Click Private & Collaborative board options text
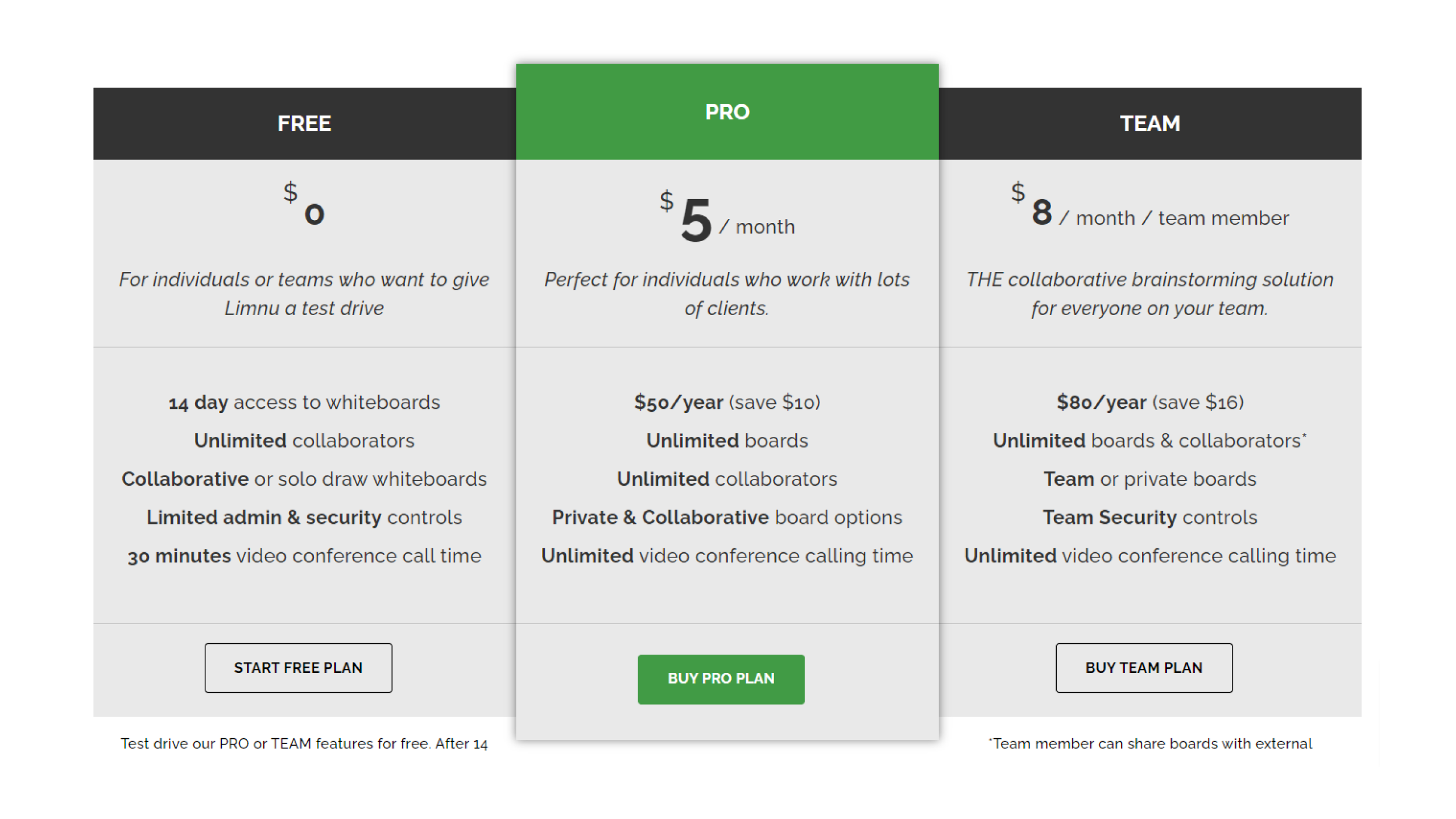This screenshot has width=1456, height=819. tap(727, 517)
